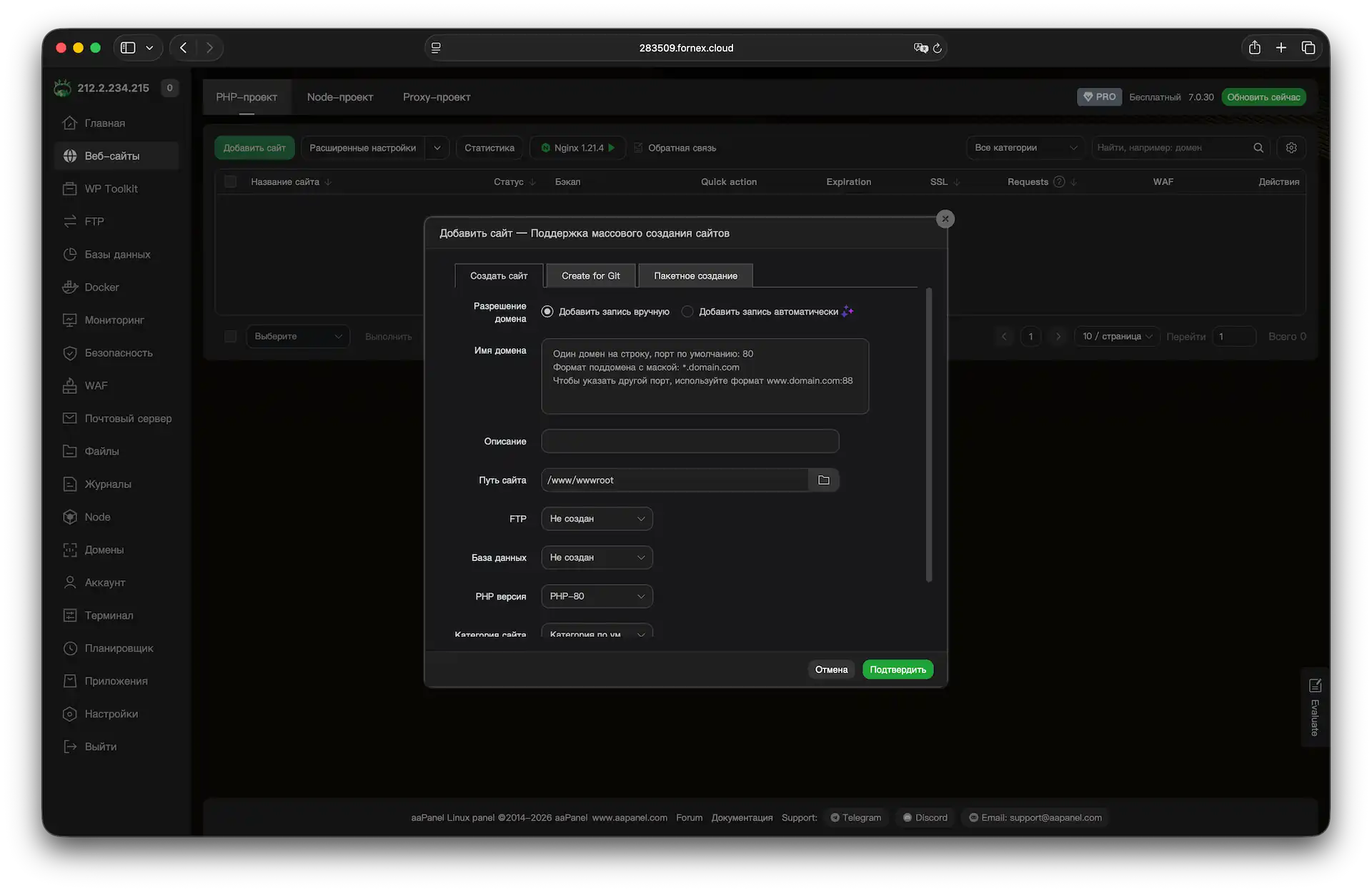This screenshot has width=1372, height=892.
Task: Click the folder browse icon beside site path
Action: (823, 480)
